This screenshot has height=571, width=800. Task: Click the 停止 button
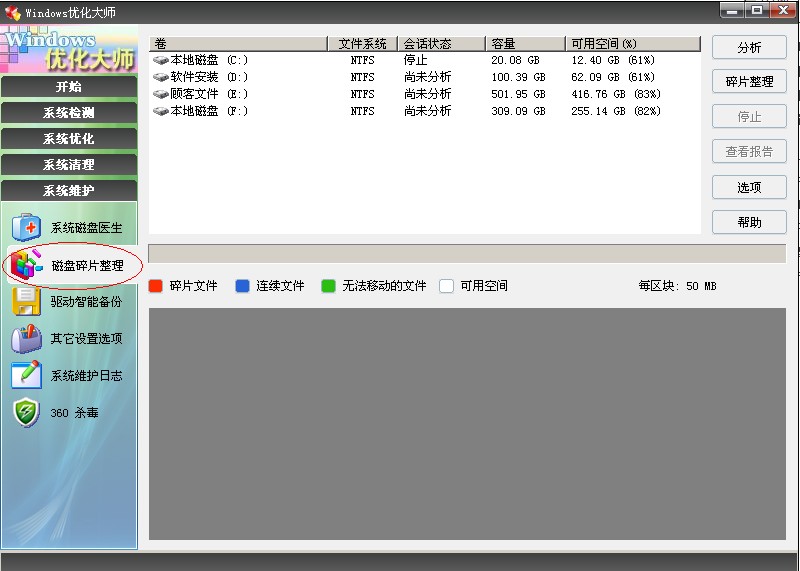coord(749,116)
